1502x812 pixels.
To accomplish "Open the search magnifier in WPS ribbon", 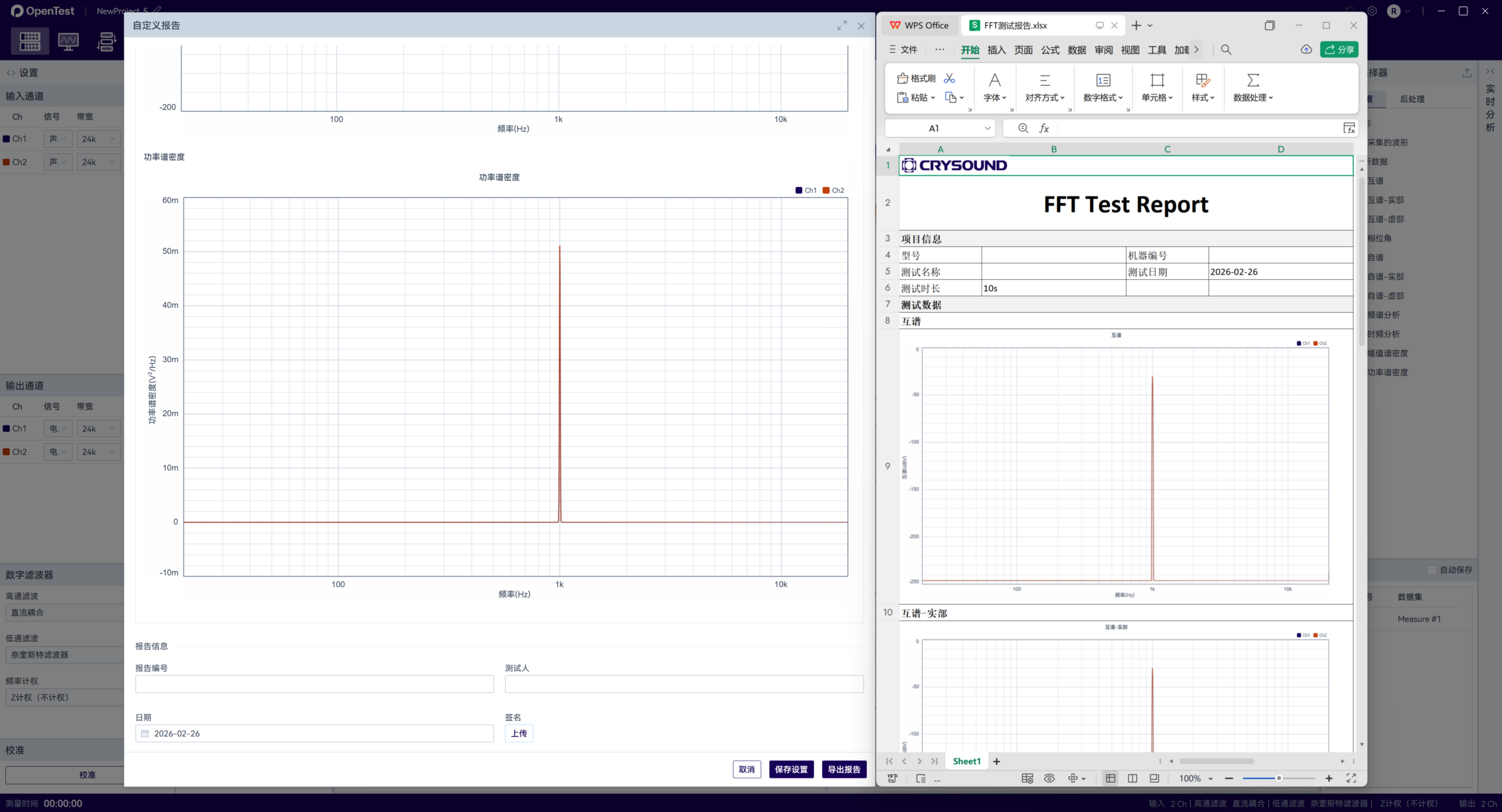I will click(x=1226, y=50).
